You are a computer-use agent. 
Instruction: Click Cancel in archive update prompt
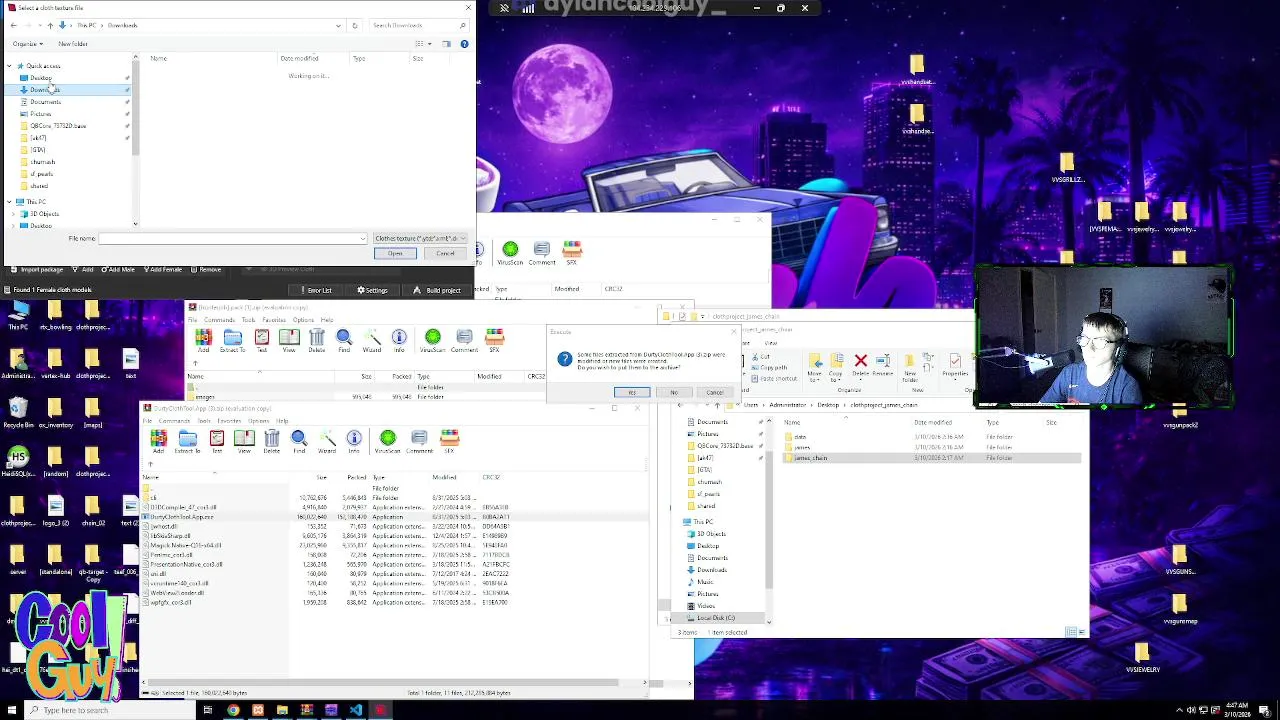coord(714,392)
